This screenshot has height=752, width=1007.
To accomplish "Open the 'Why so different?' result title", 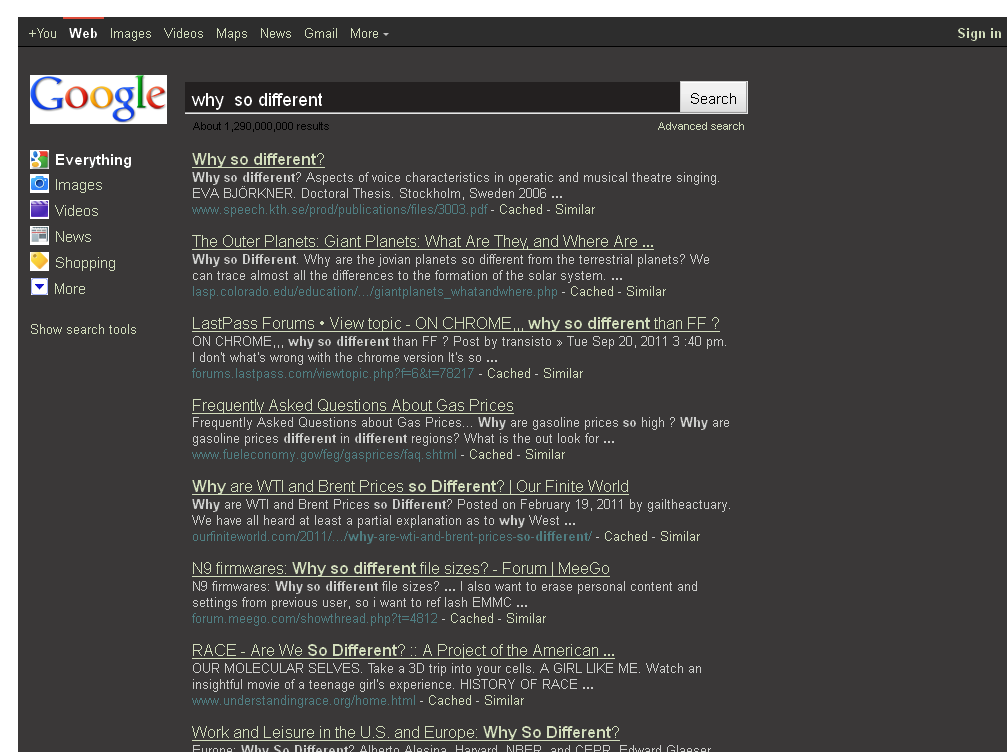I will tap(258, 159).
